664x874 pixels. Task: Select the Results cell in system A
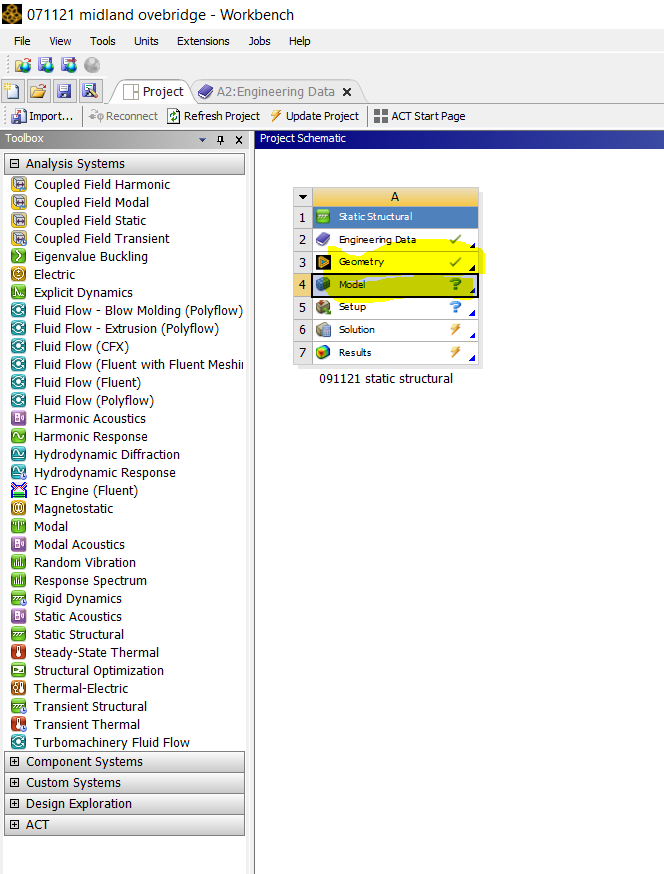tap(395, 352)
